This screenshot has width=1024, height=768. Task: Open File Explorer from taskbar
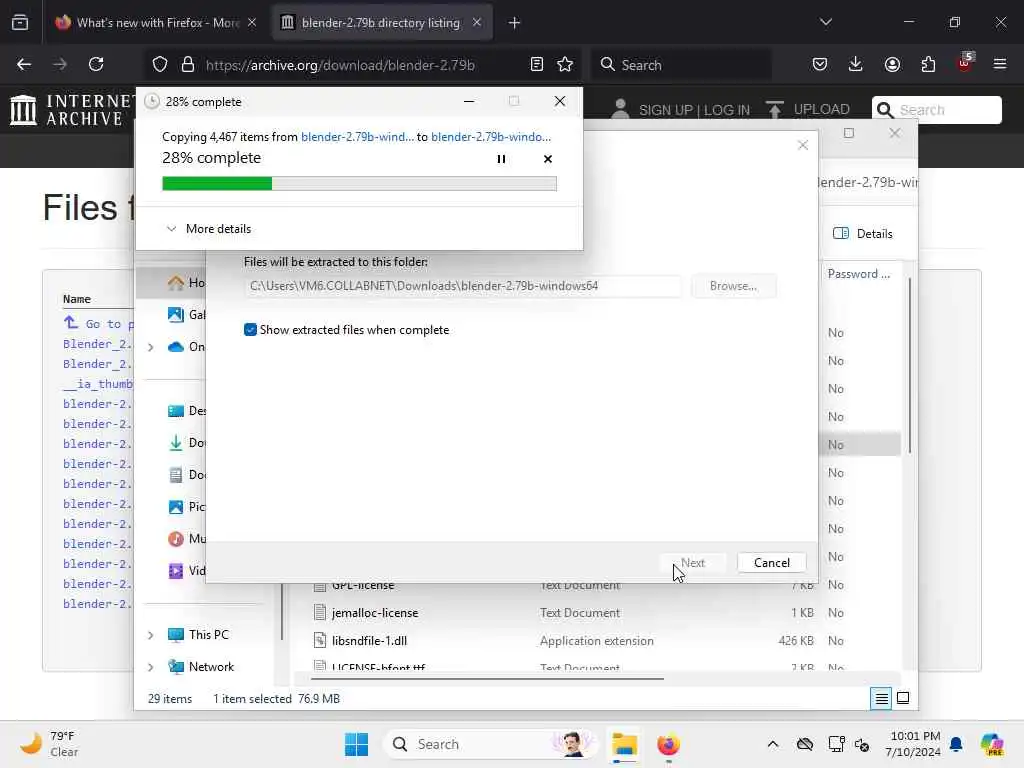coord(624,744)
